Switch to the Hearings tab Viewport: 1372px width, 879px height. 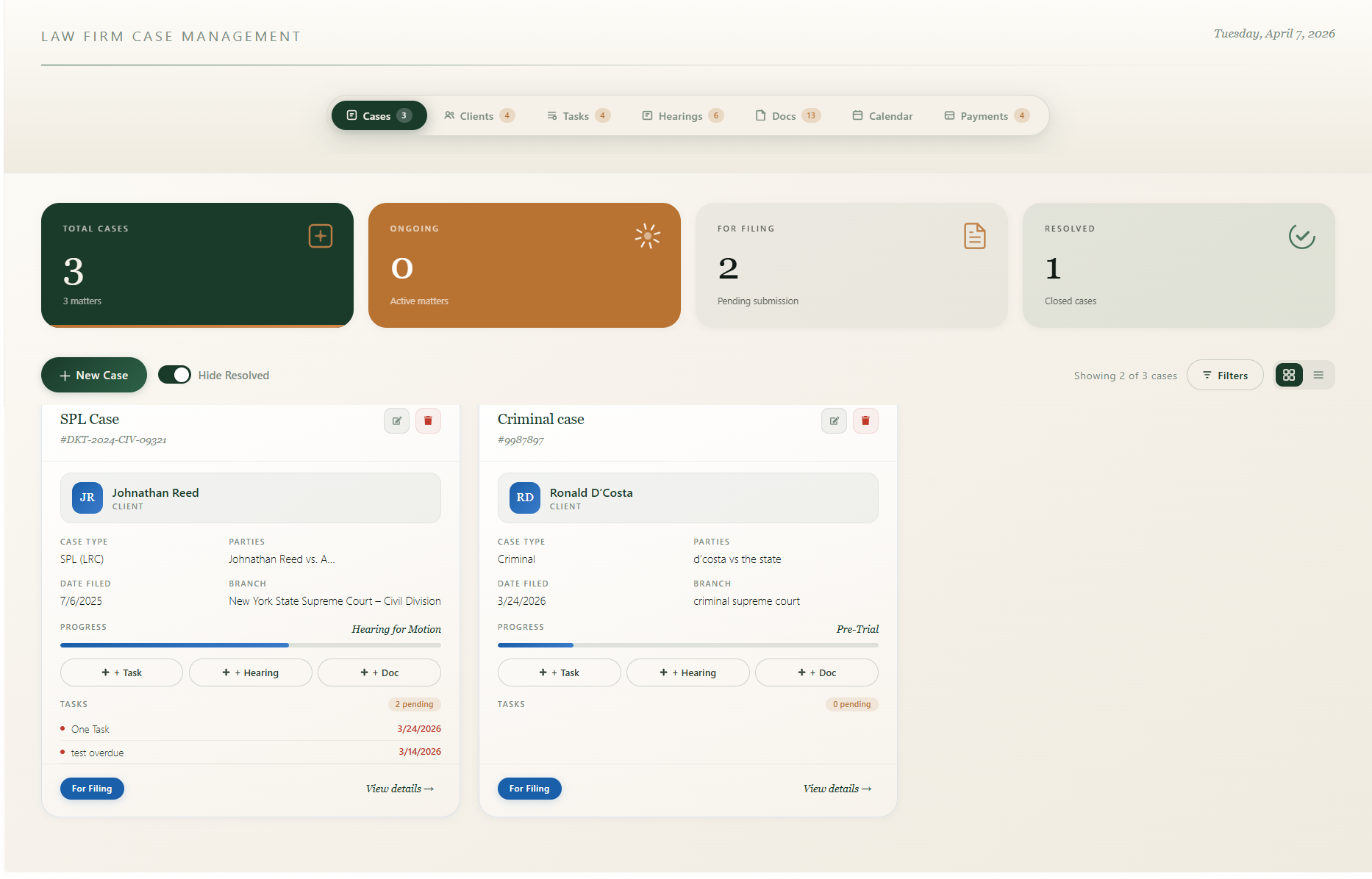tap(682, 115)
